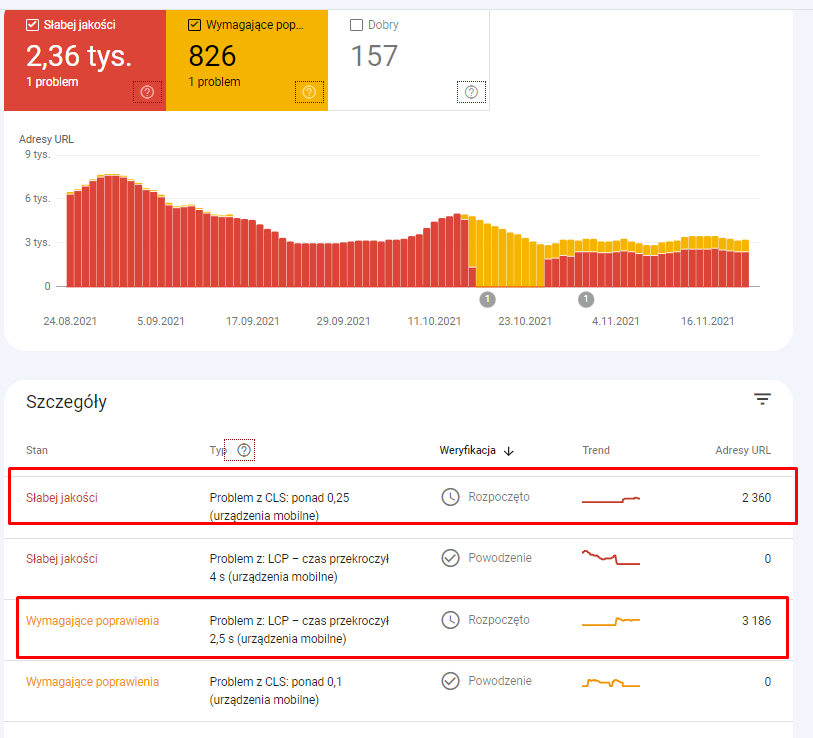Viewport: 813px width, 738px height.
Task: Uncheck the Słabej jakości checkbox
Action: click(x=33, y=25)
